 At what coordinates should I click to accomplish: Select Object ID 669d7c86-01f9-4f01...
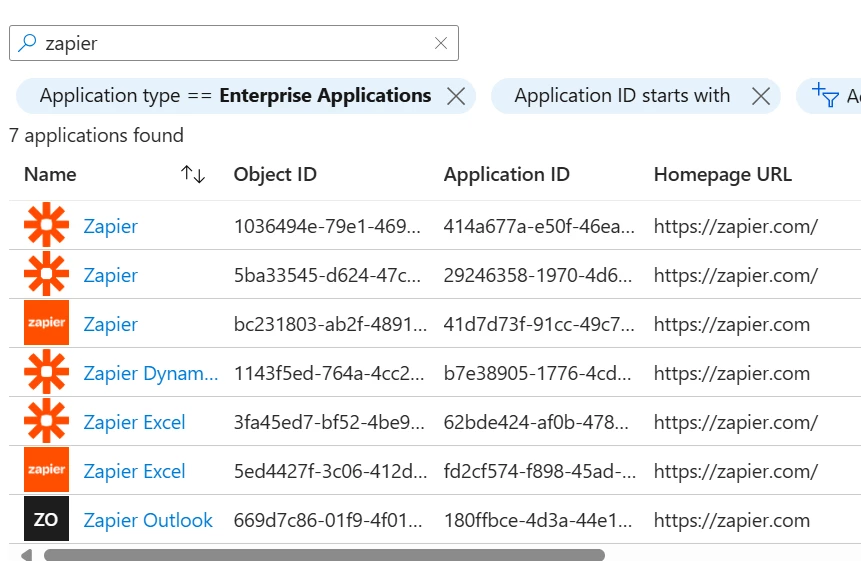[x=328, y=520]
